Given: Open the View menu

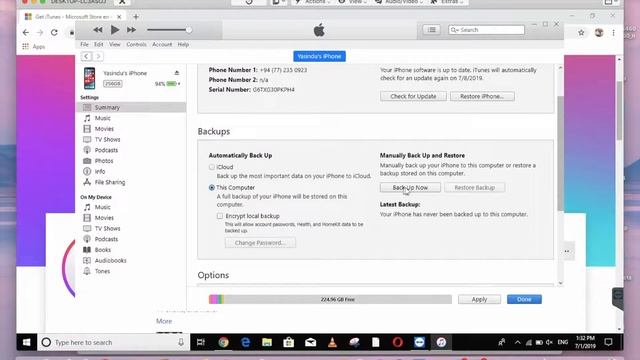Looking at the screenshot, I should 115,44.
